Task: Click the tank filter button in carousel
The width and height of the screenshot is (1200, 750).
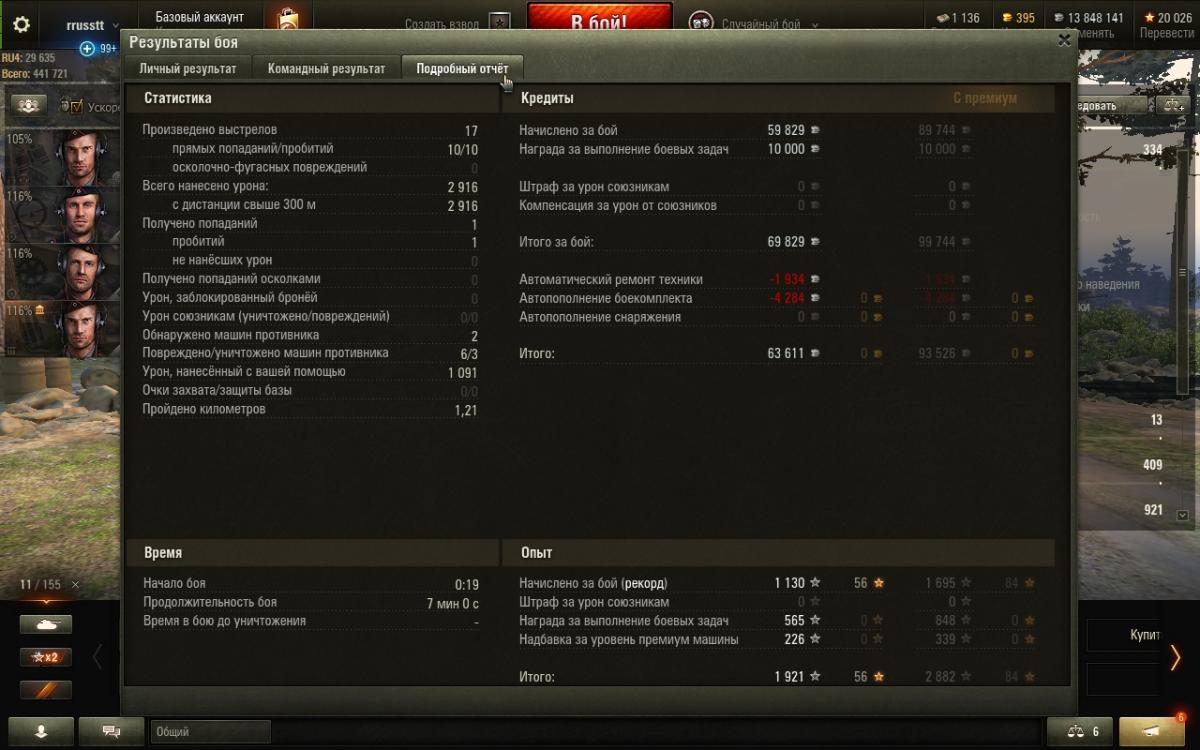Action: click(46, 624)
